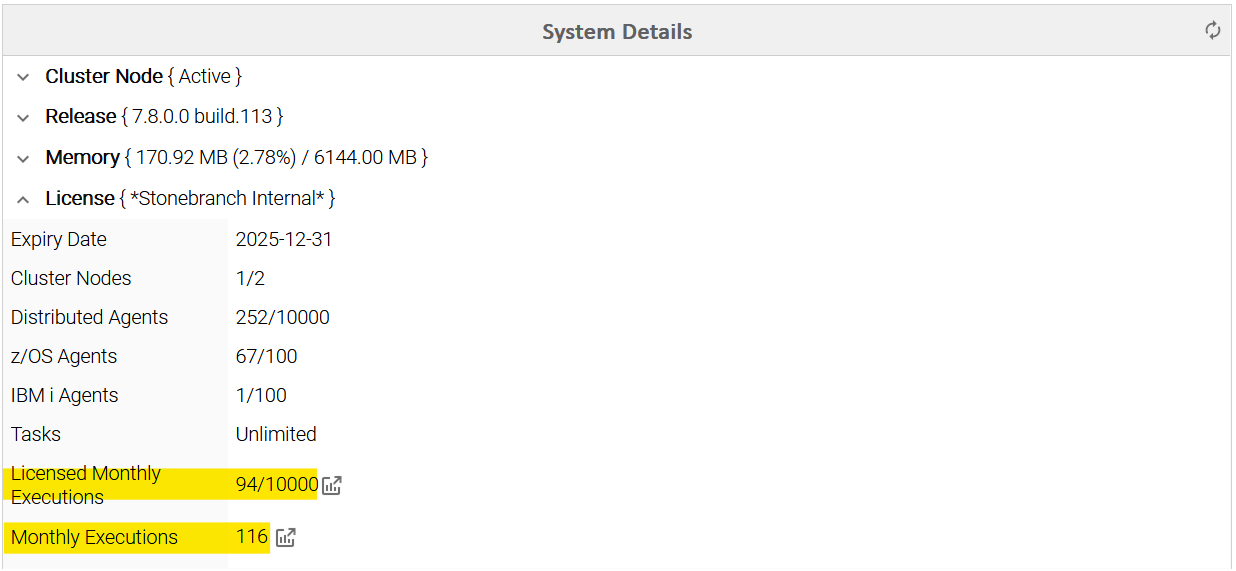The height and width of the screenshot is (571, 1236).
Task: Select the Memory usage heading text
Action: pos(236,158)
